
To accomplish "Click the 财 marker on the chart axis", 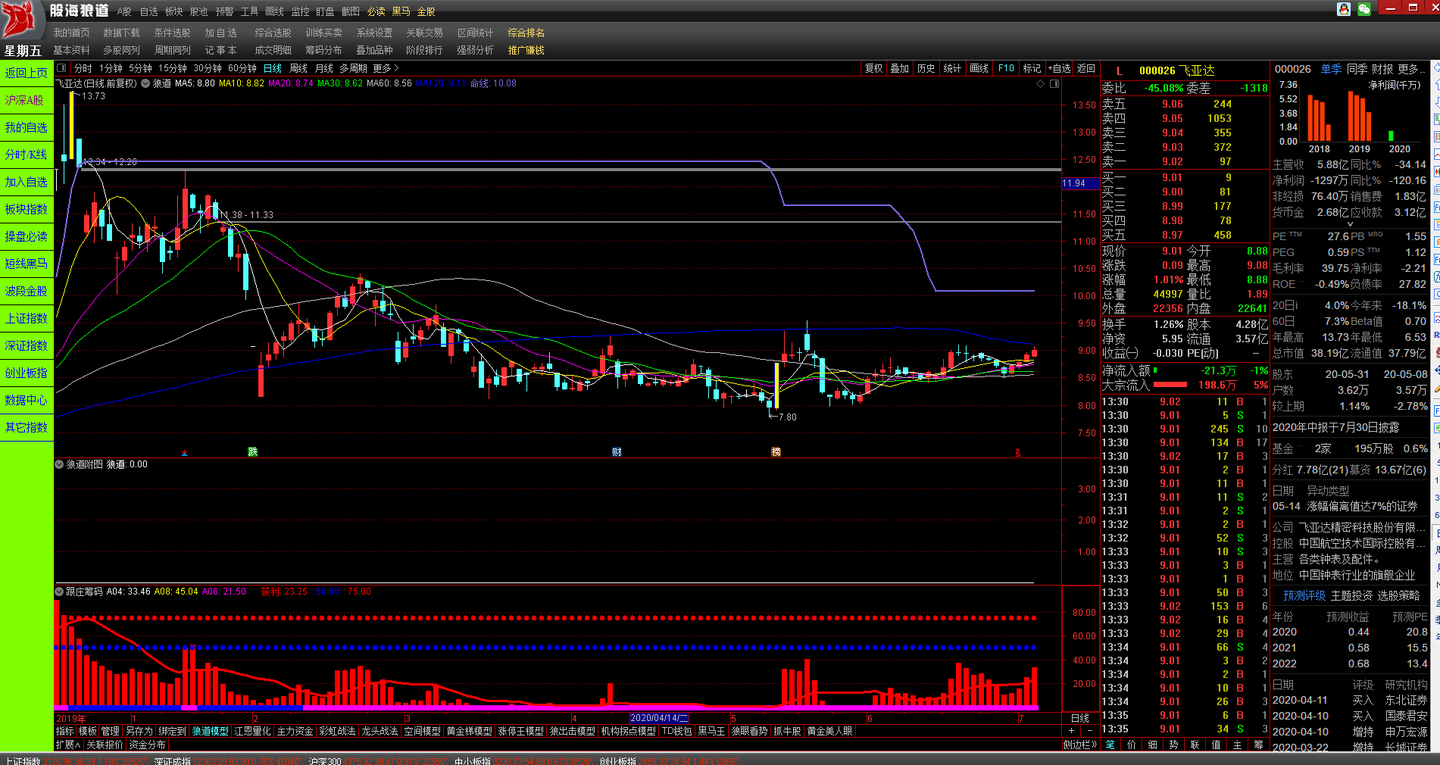I will 617,452.
